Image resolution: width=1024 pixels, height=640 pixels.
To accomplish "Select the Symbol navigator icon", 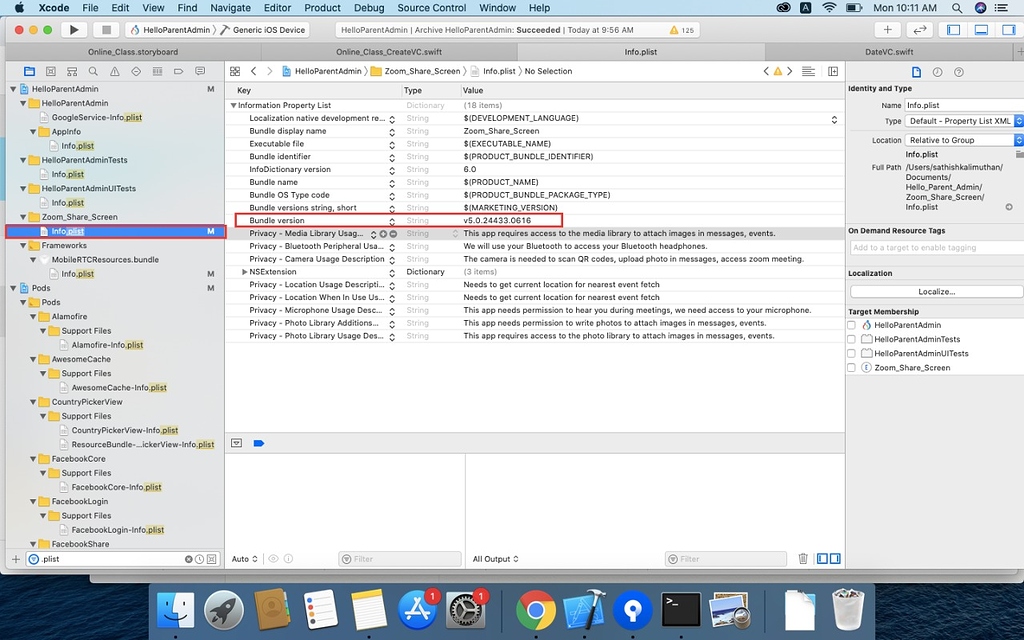I will coord(50,71).
